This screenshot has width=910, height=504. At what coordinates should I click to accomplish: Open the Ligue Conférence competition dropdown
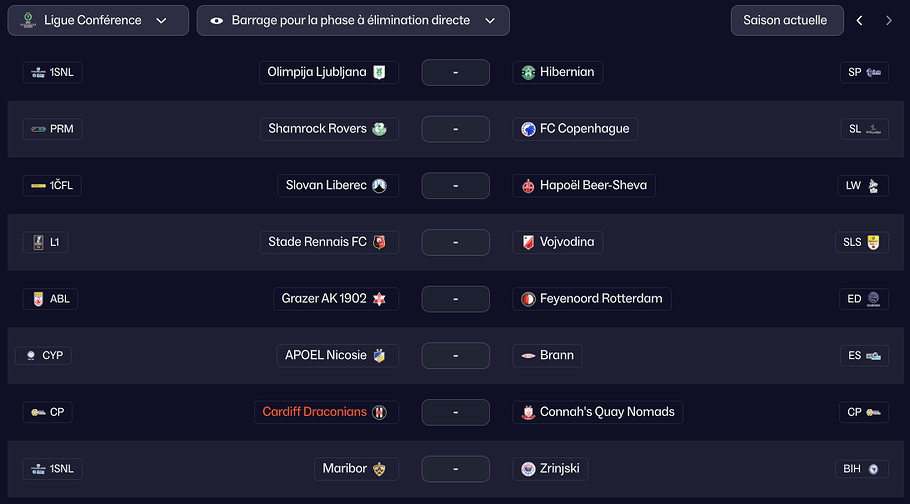97,20
